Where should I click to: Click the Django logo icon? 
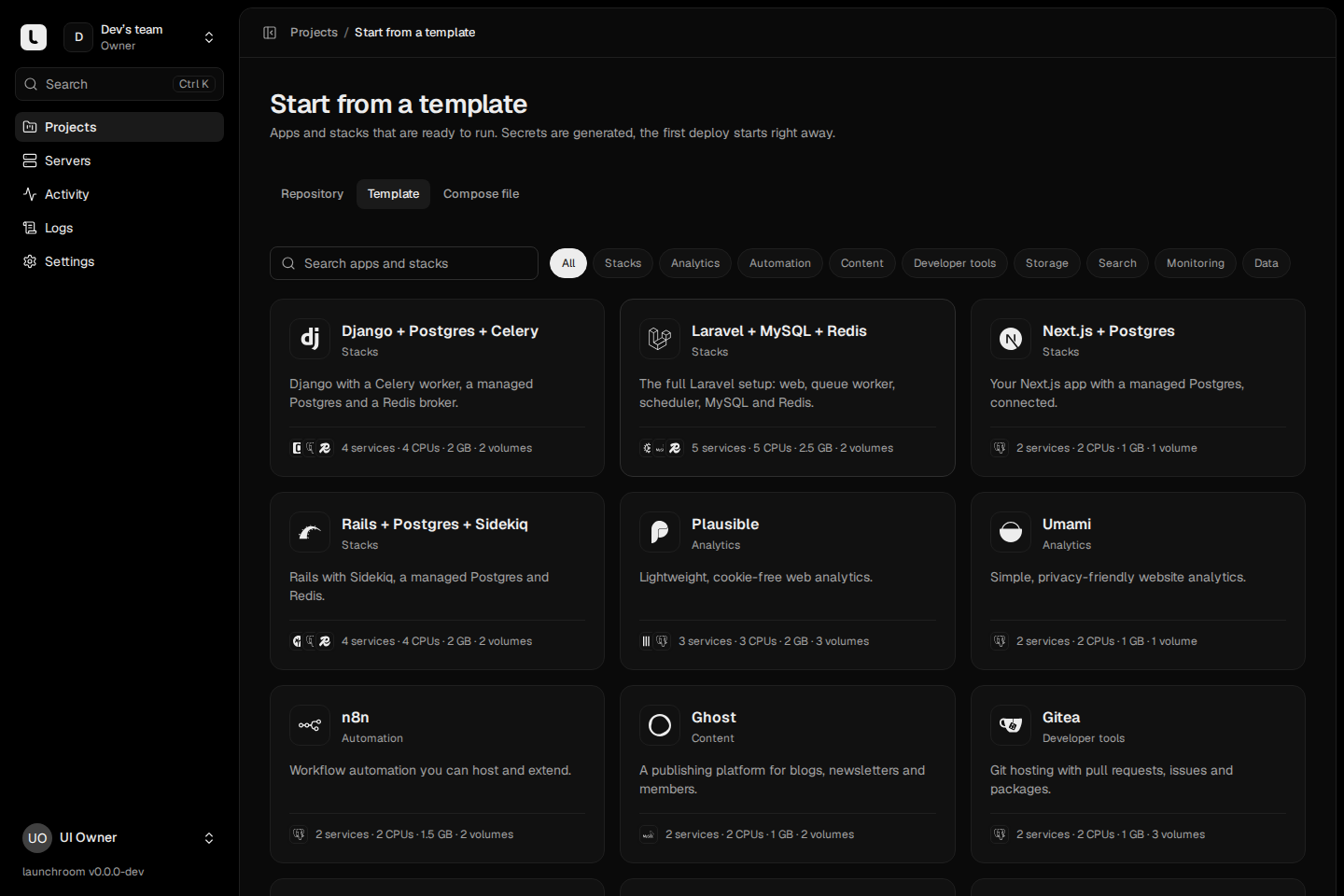tap(310, 339)
